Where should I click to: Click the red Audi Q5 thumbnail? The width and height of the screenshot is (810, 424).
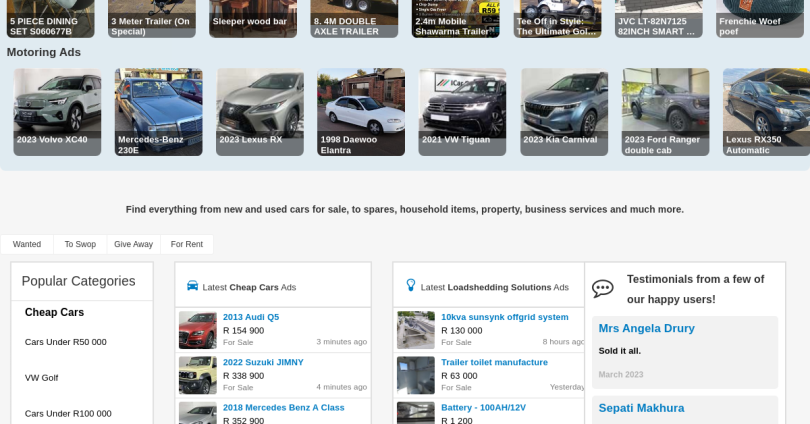coord(198,330)
